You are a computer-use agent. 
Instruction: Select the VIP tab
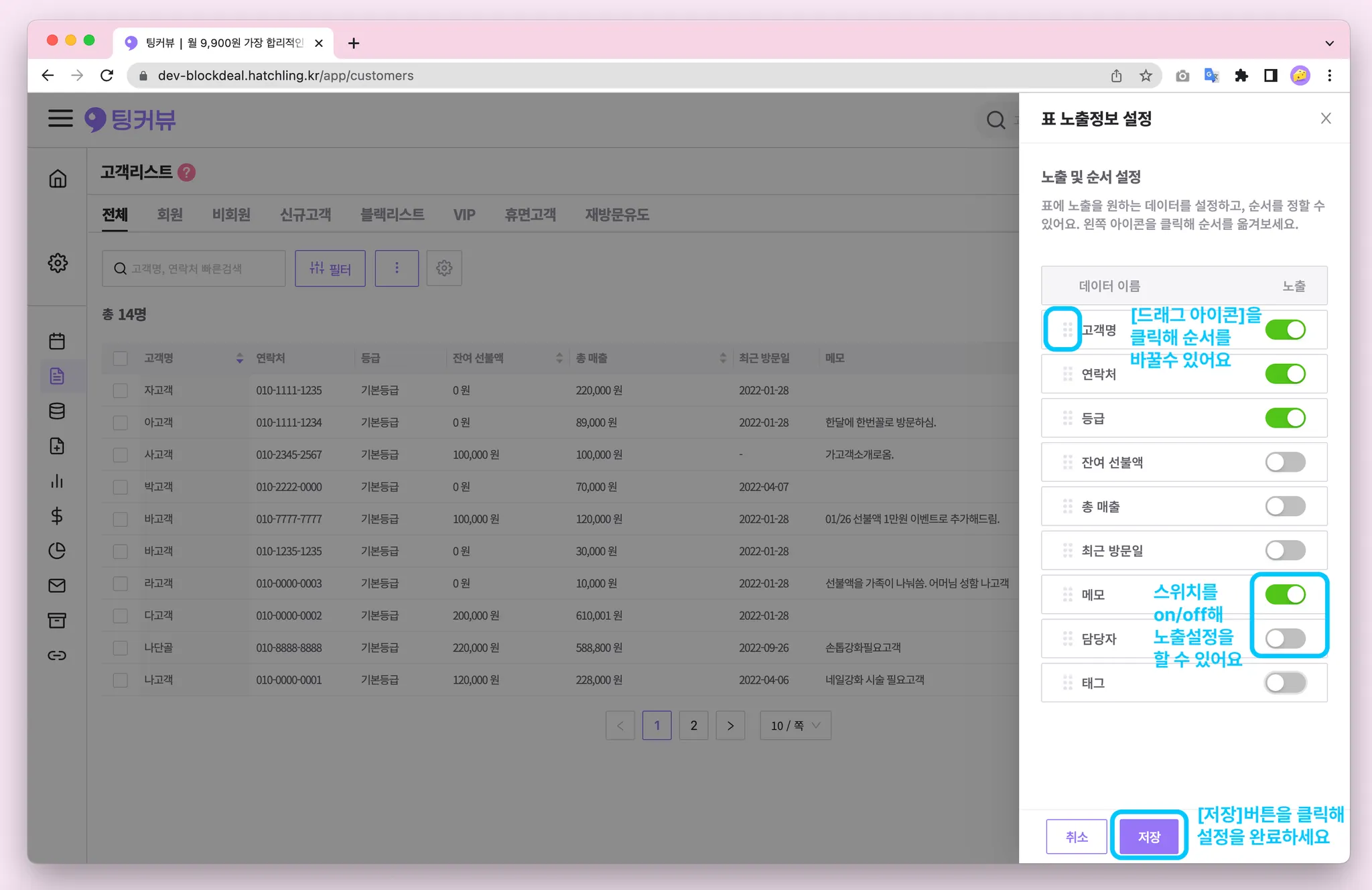pos(464,214)
